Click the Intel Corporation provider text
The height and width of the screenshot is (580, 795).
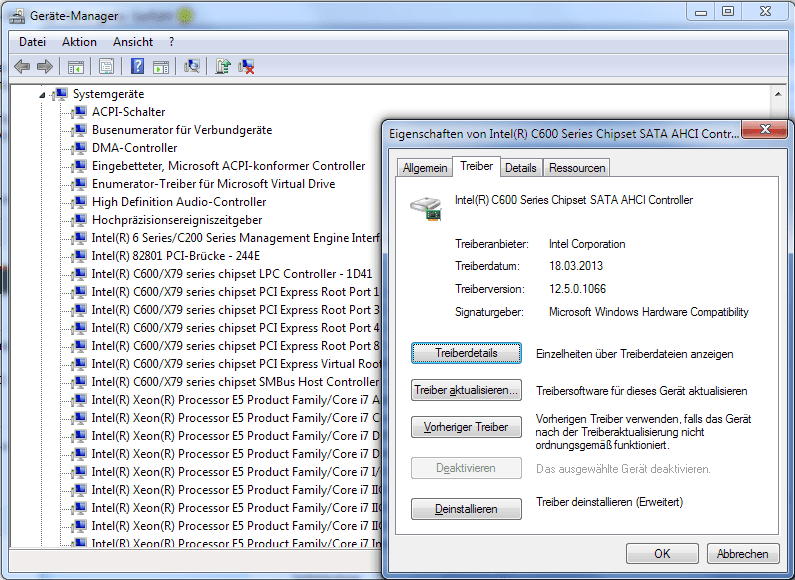[587, 244]
